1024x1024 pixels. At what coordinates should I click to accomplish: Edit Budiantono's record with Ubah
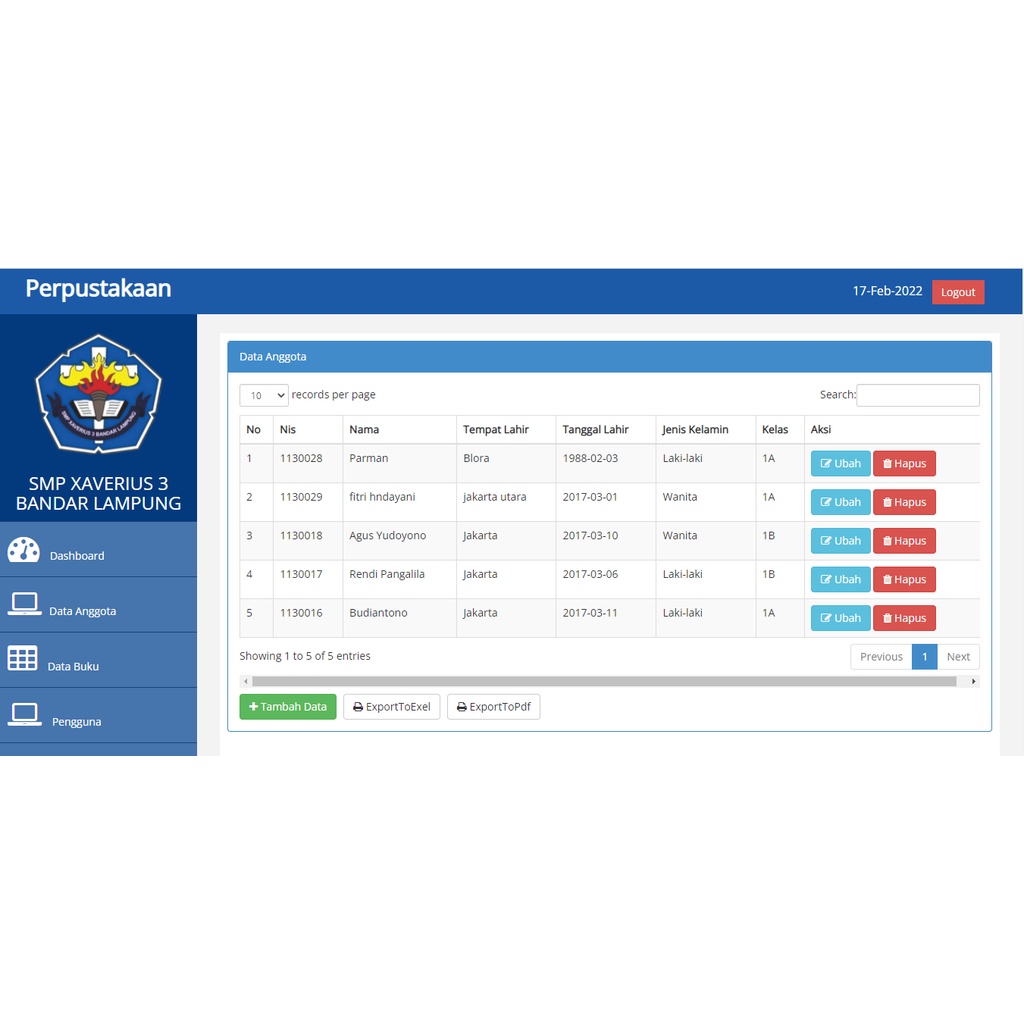840,618
